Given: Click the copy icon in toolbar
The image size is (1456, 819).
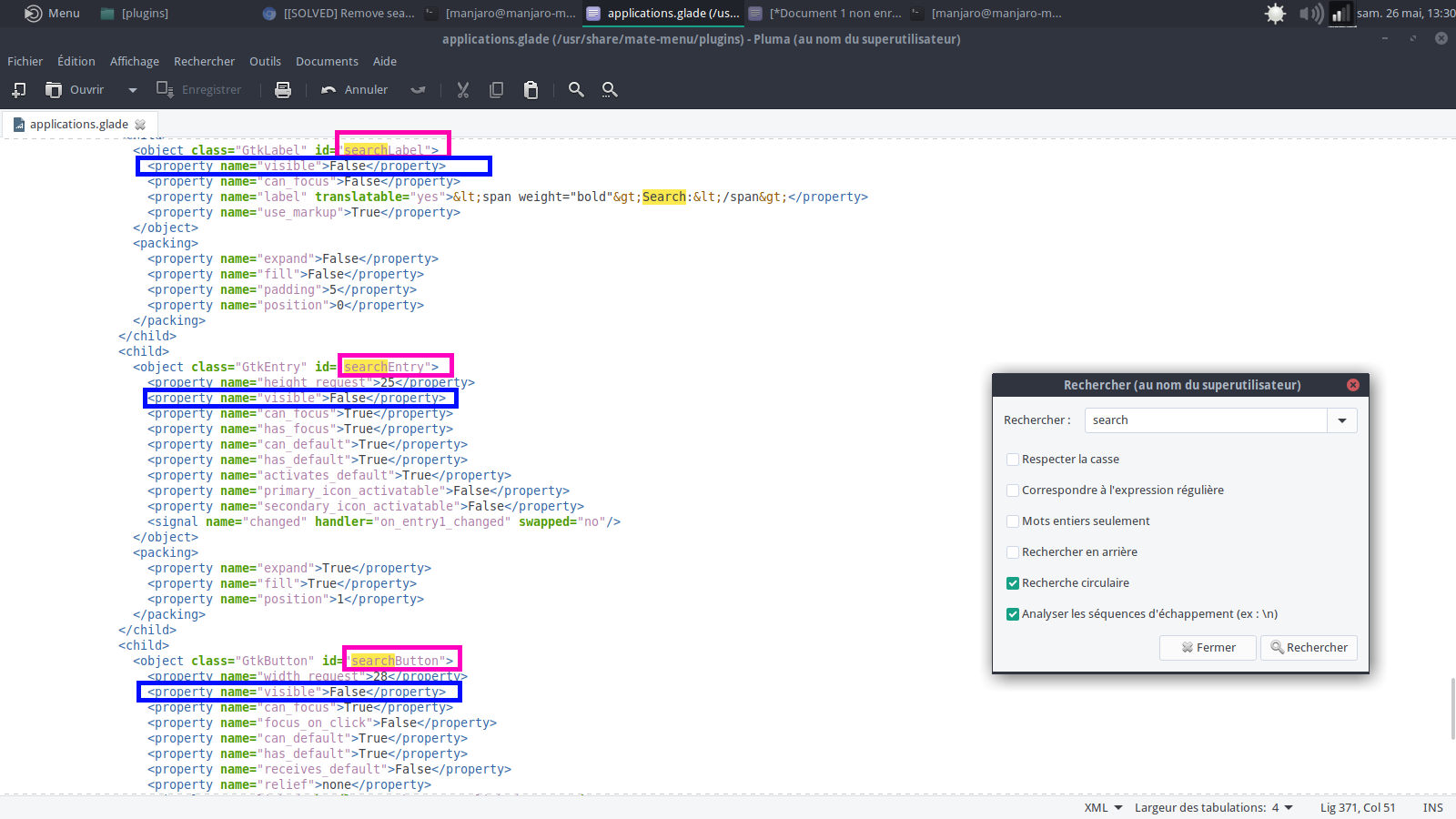Looking at the screenshot, I should point(496,89).
